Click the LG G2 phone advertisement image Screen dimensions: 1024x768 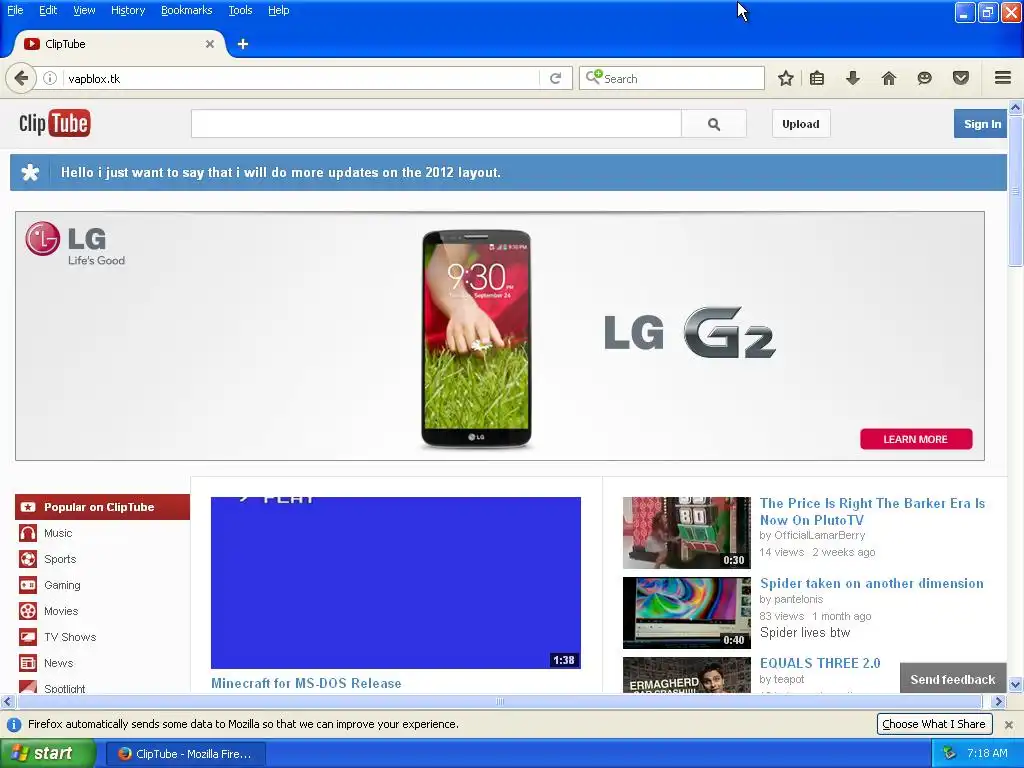pyautogui.click(x=500, y=336)
